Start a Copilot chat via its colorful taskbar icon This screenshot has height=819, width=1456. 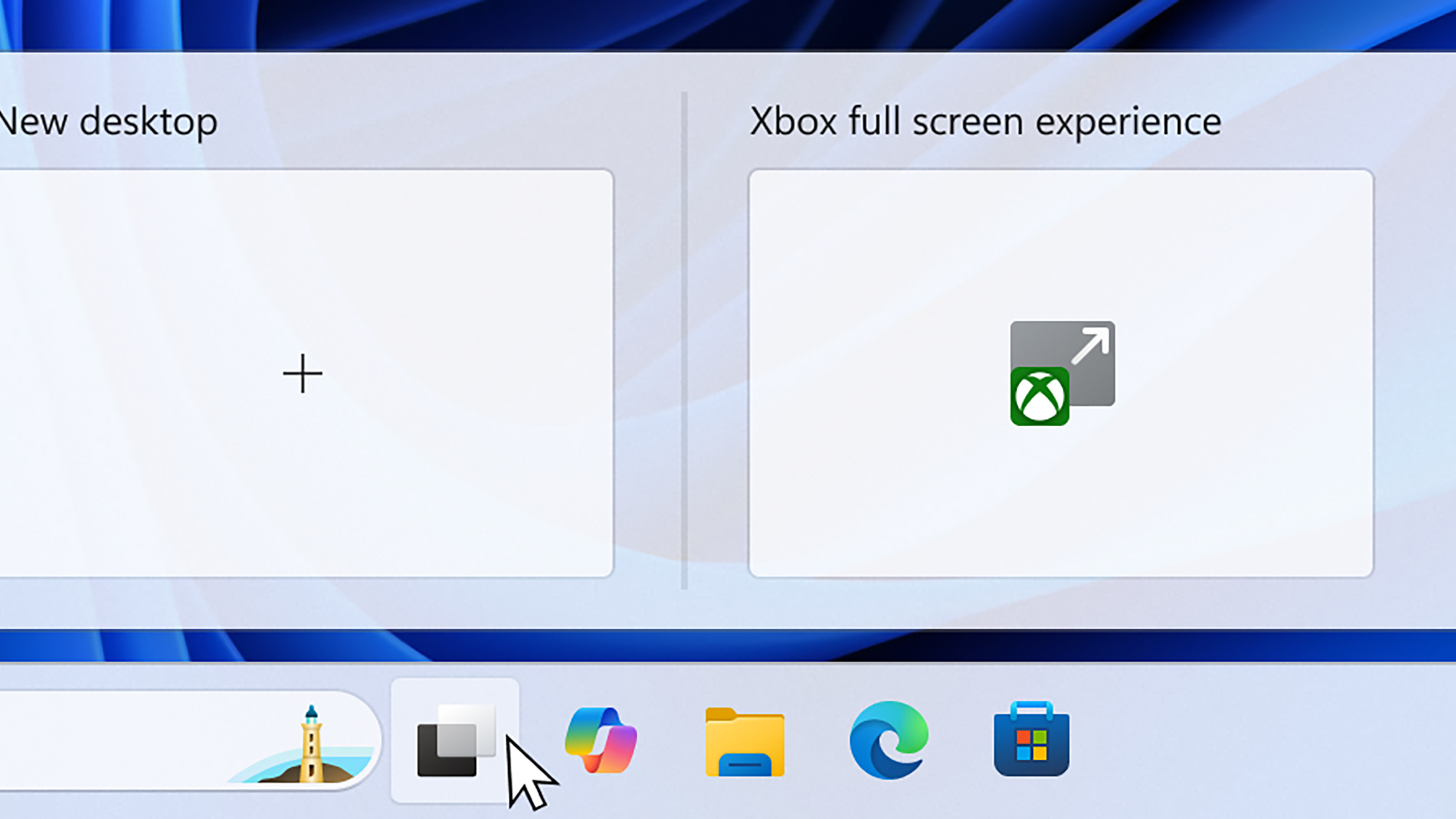tap(603, 741)
